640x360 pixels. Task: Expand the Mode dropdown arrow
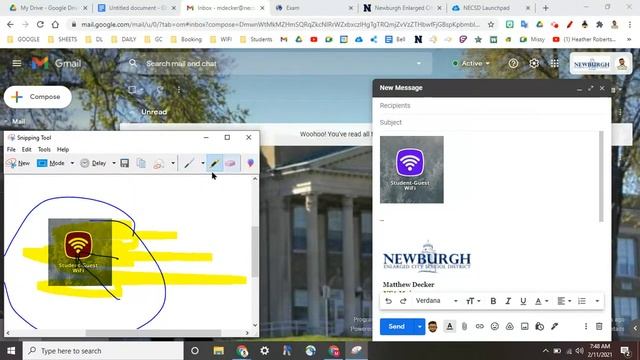coord(72,163)
